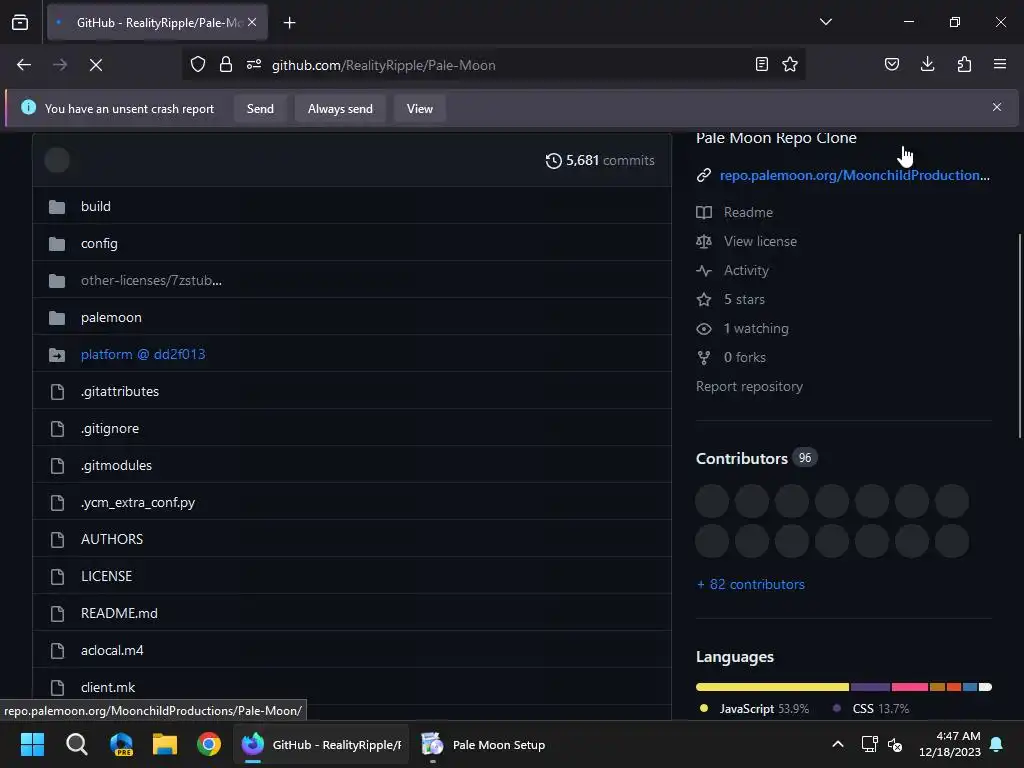Select JavaScript 53.9% language entry
Image resolution: width=1024 pixels, height=768 pixels.
tap(754, 709)
